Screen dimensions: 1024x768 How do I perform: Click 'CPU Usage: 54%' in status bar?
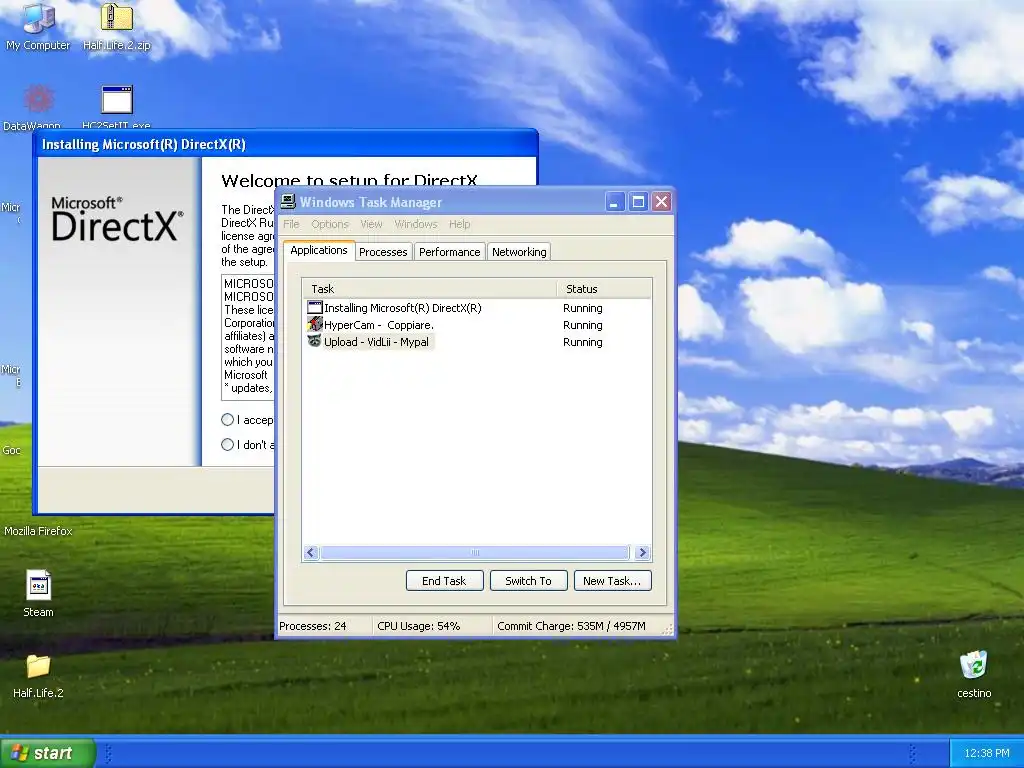click(419, 626)
